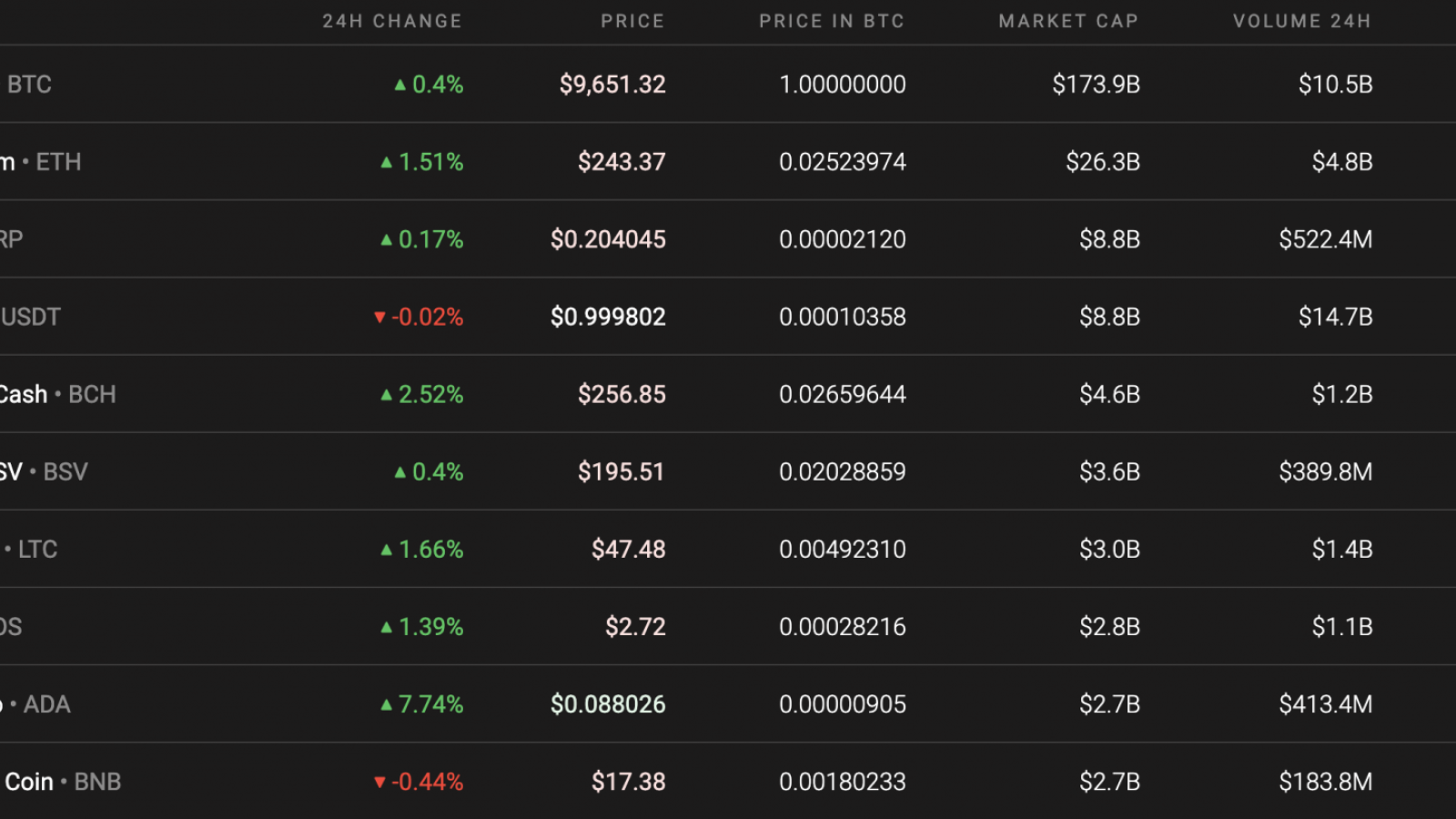The height and width of the screenshot is (819, 1456).
Task: Select ETH BTC price 0.02523974
Action: 843,162
